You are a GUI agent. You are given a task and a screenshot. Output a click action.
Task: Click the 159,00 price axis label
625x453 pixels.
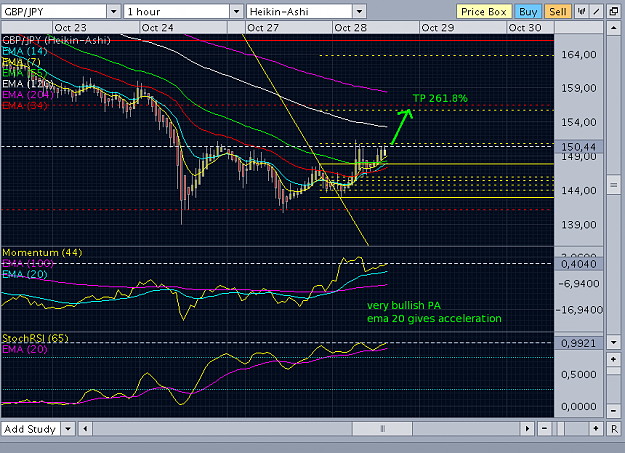[x=579, y=88]
